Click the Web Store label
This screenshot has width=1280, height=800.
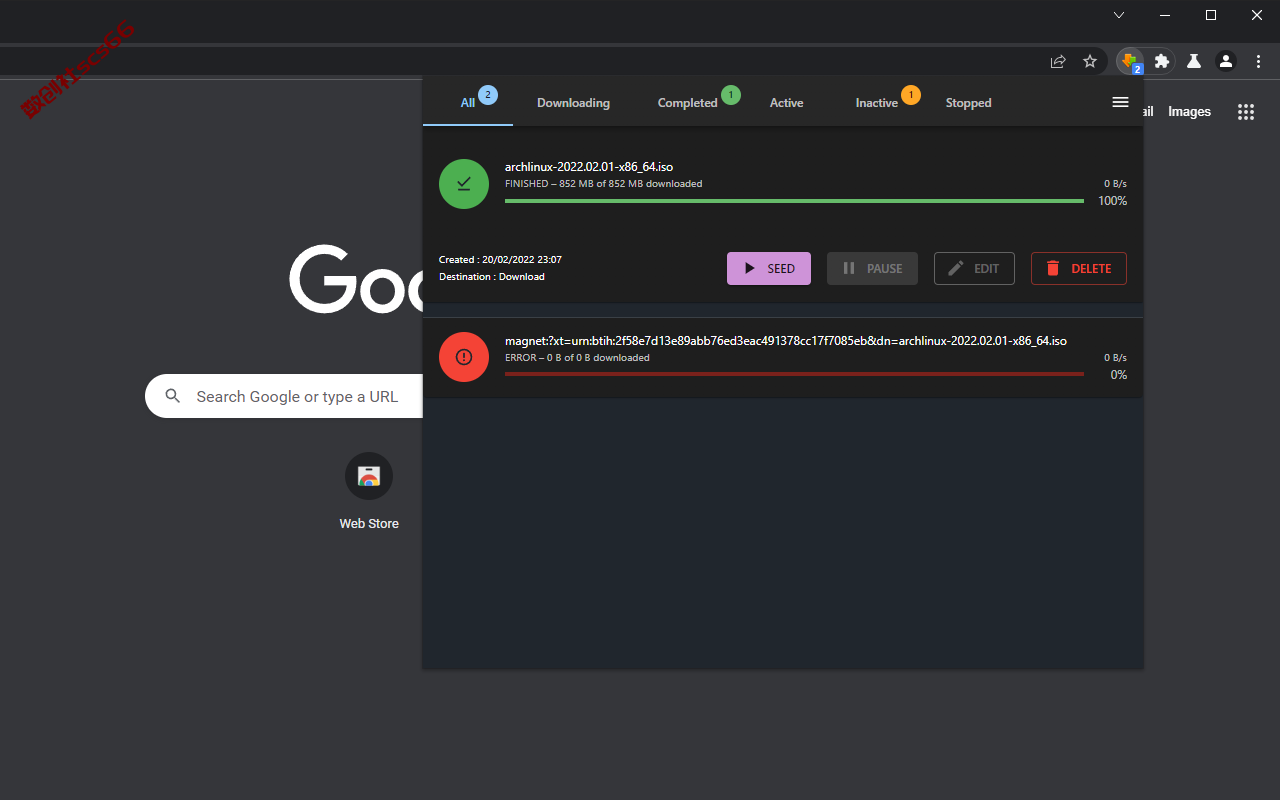pos(369,523)
